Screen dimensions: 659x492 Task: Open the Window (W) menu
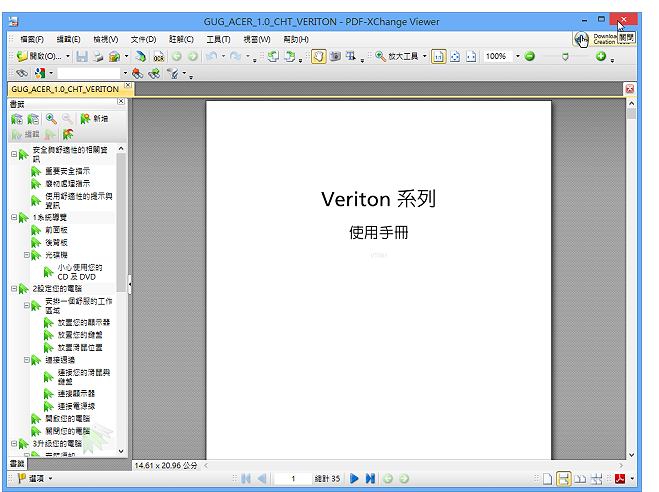257,39
